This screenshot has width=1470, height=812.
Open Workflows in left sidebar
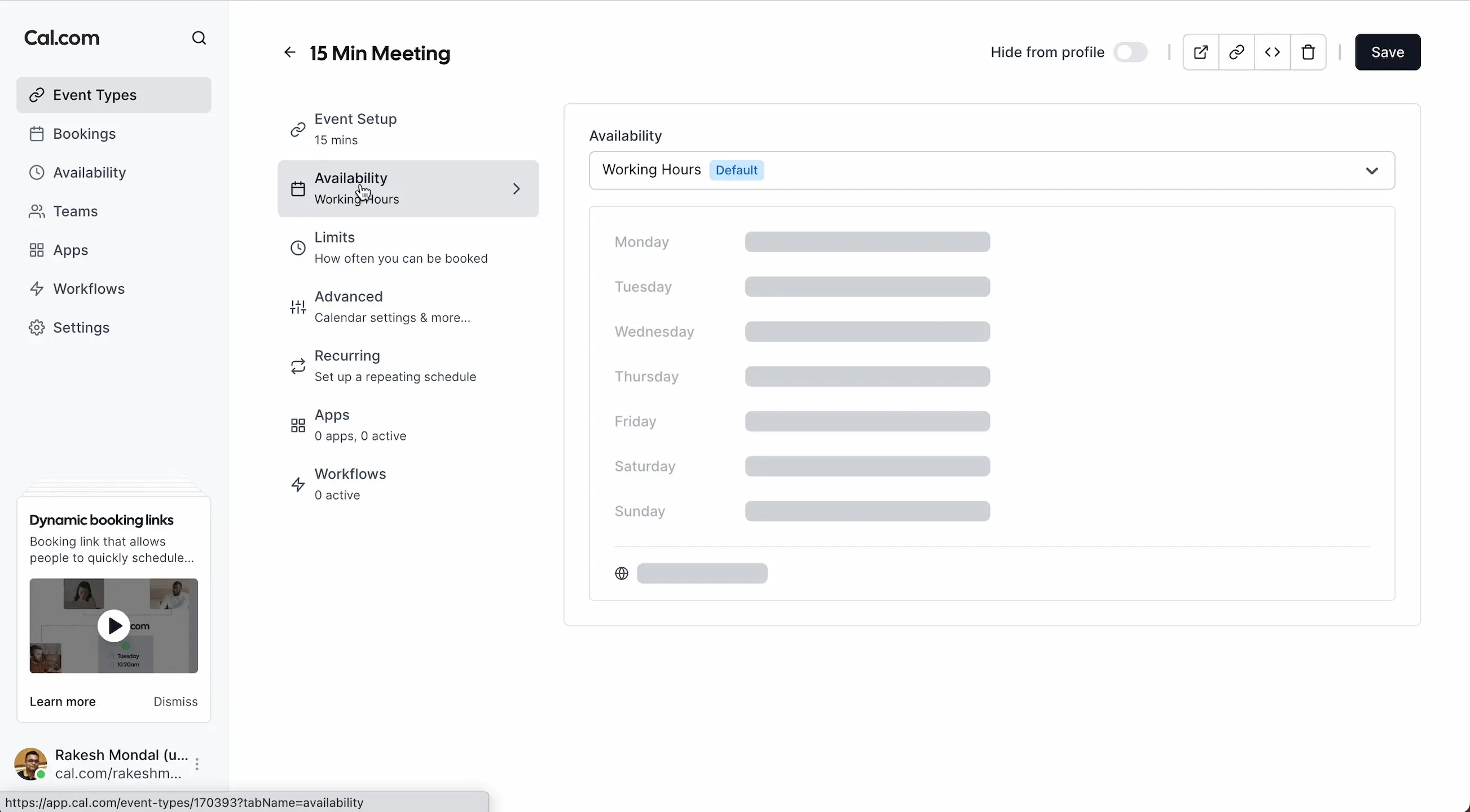tap(89, 289)
